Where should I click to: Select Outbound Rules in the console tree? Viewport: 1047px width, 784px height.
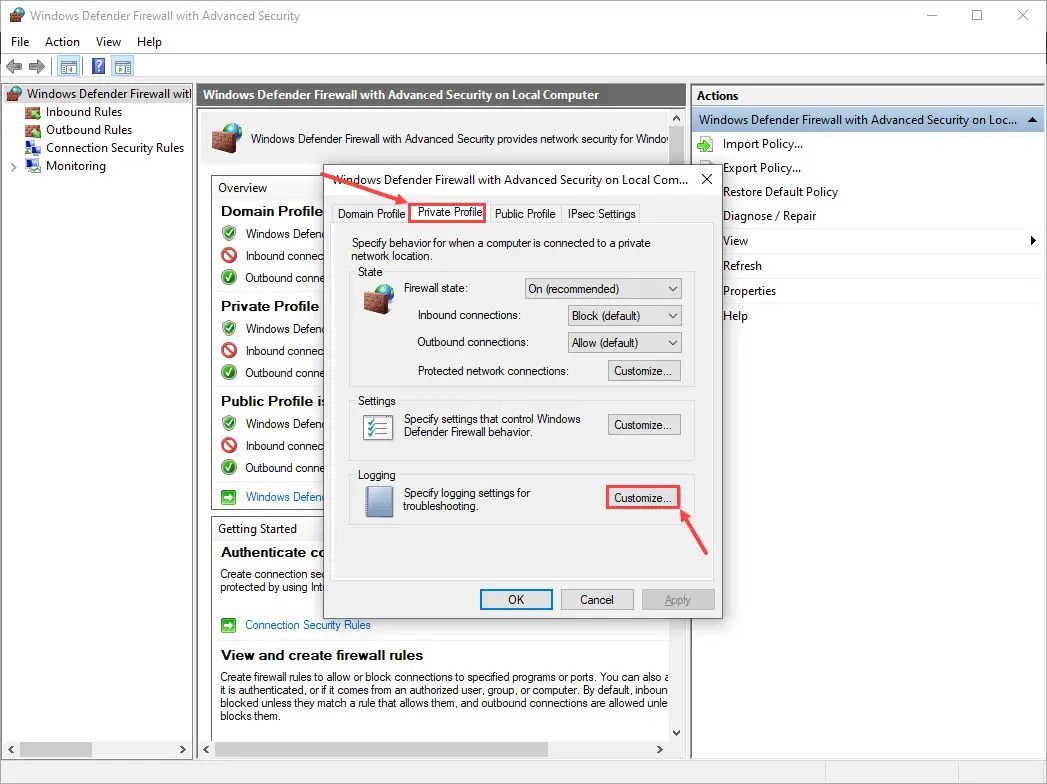tap(88, 130)
